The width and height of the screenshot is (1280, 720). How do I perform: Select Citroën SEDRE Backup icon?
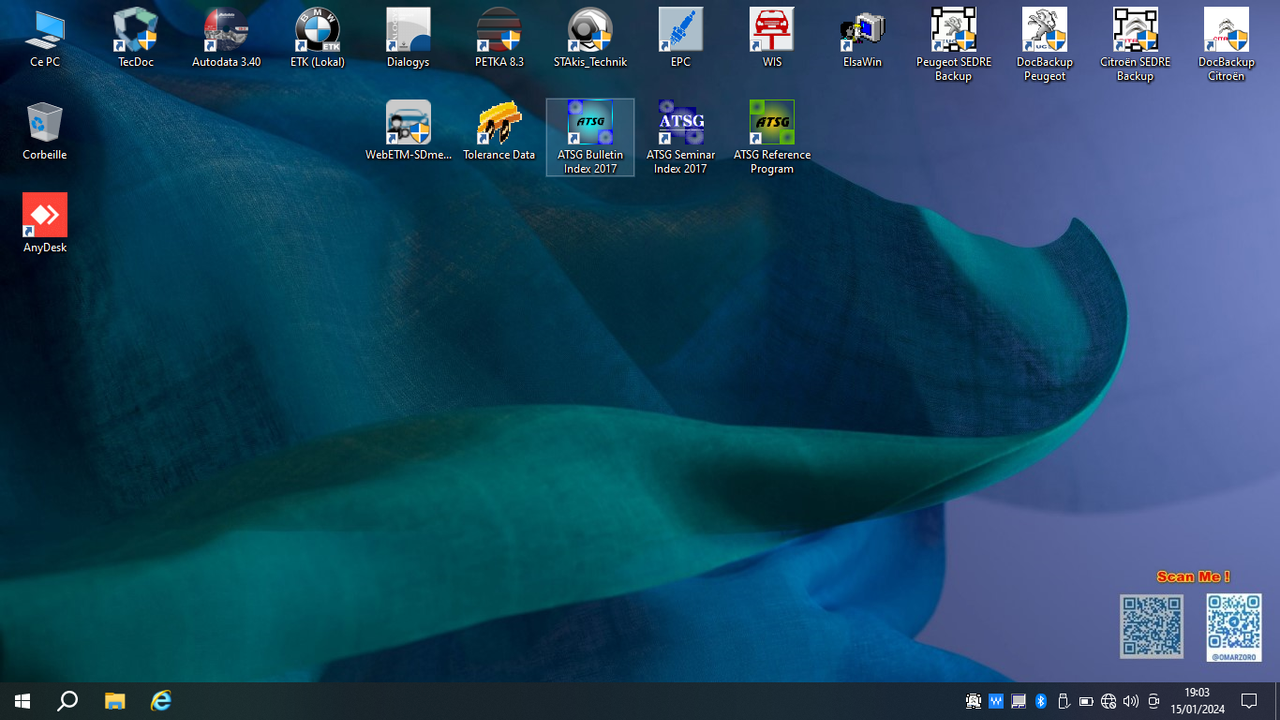[1135, 45]
